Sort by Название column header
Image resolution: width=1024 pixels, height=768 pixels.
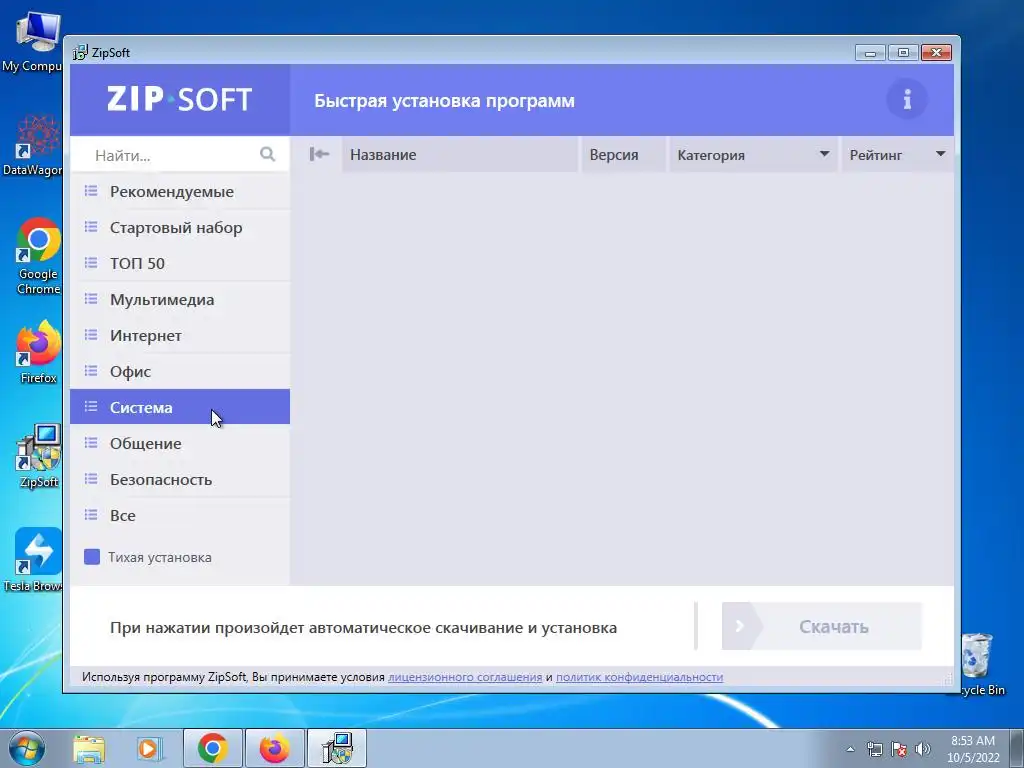tap(460, 155)
